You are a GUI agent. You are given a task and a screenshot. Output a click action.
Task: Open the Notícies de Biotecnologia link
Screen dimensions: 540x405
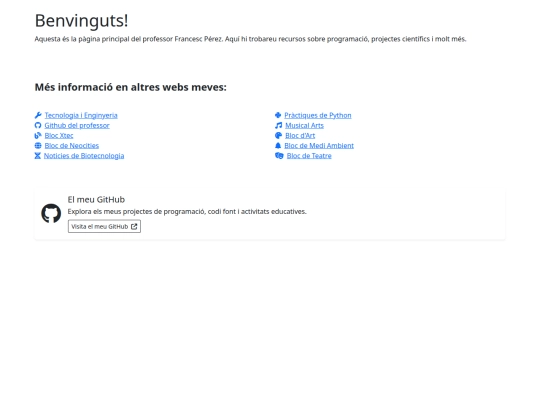coord(84,156)
